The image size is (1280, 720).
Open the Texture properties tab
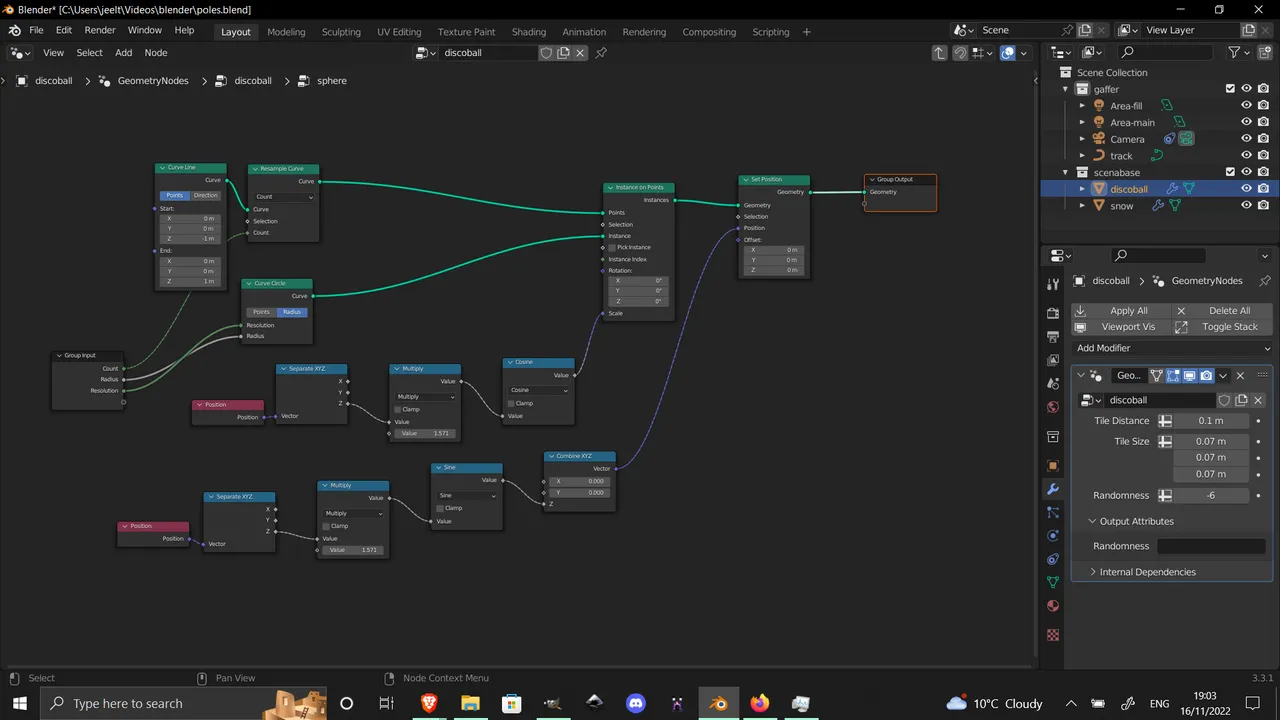(1052, 634)
